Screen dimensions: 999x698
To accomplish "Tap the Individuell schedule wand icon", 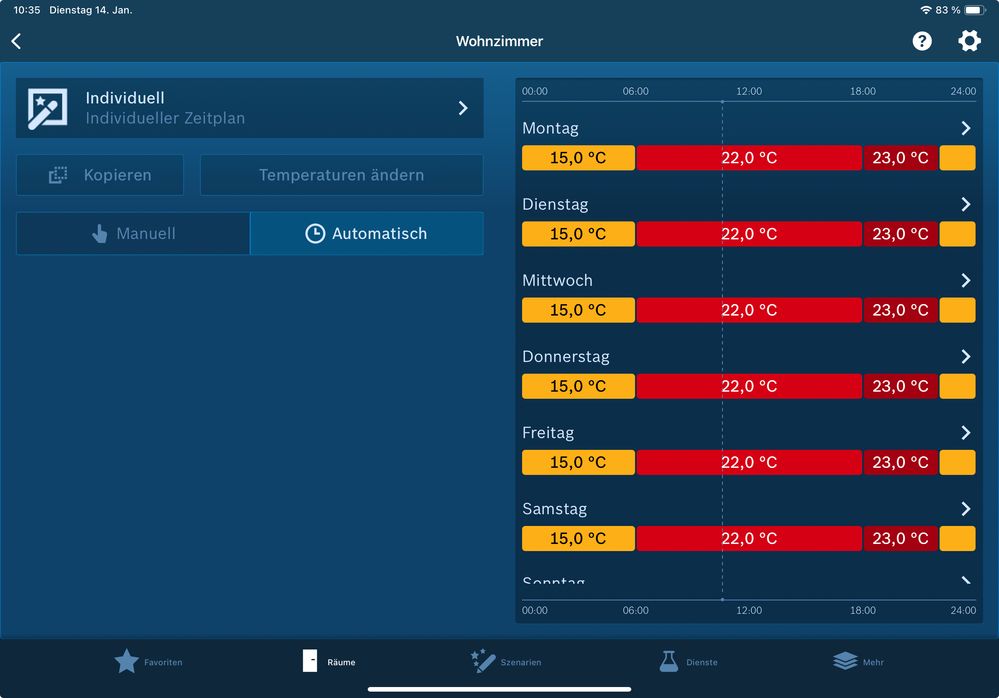I will [x=47, y=108].
